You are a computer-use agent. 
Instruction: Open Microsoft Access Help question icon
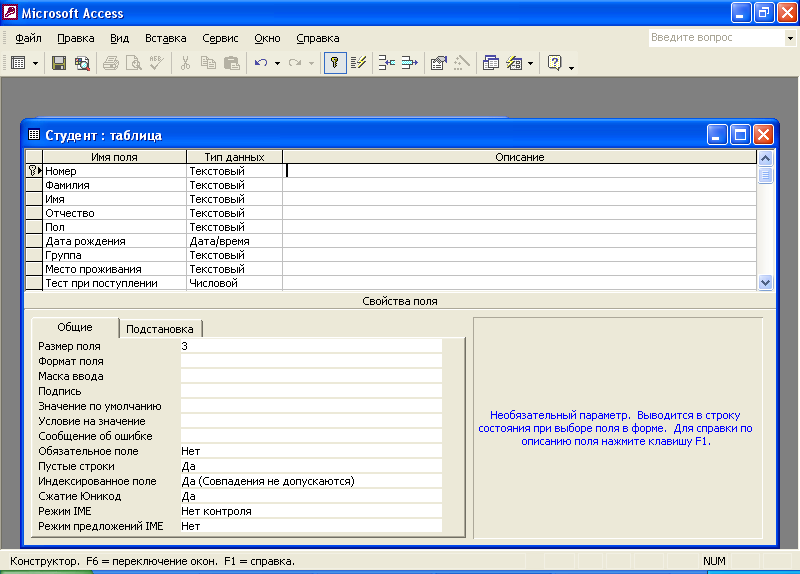pyautogui.click(x=555, y=63)
